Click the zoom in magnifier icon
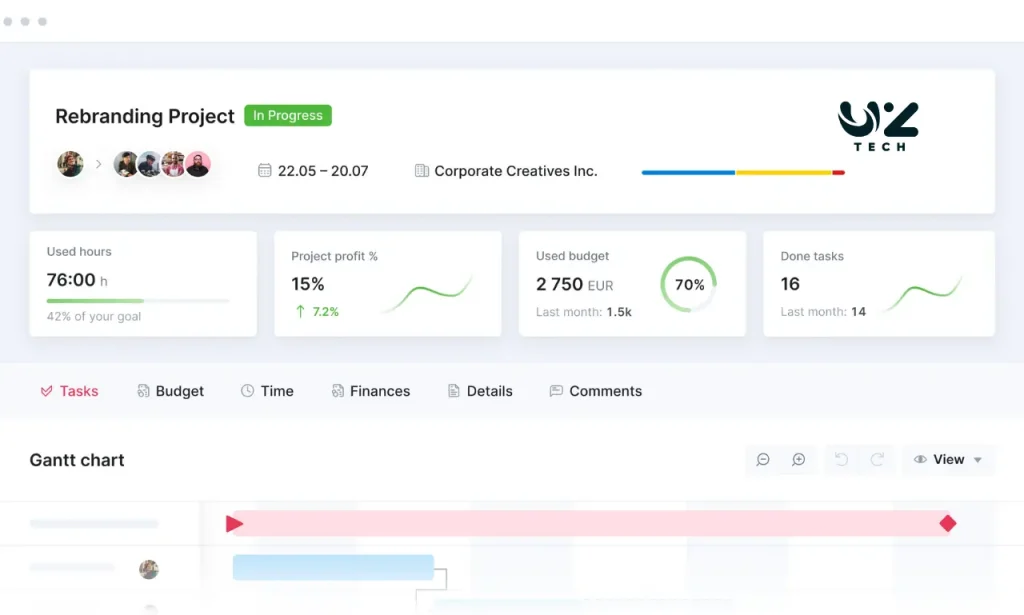 (798, 460)
